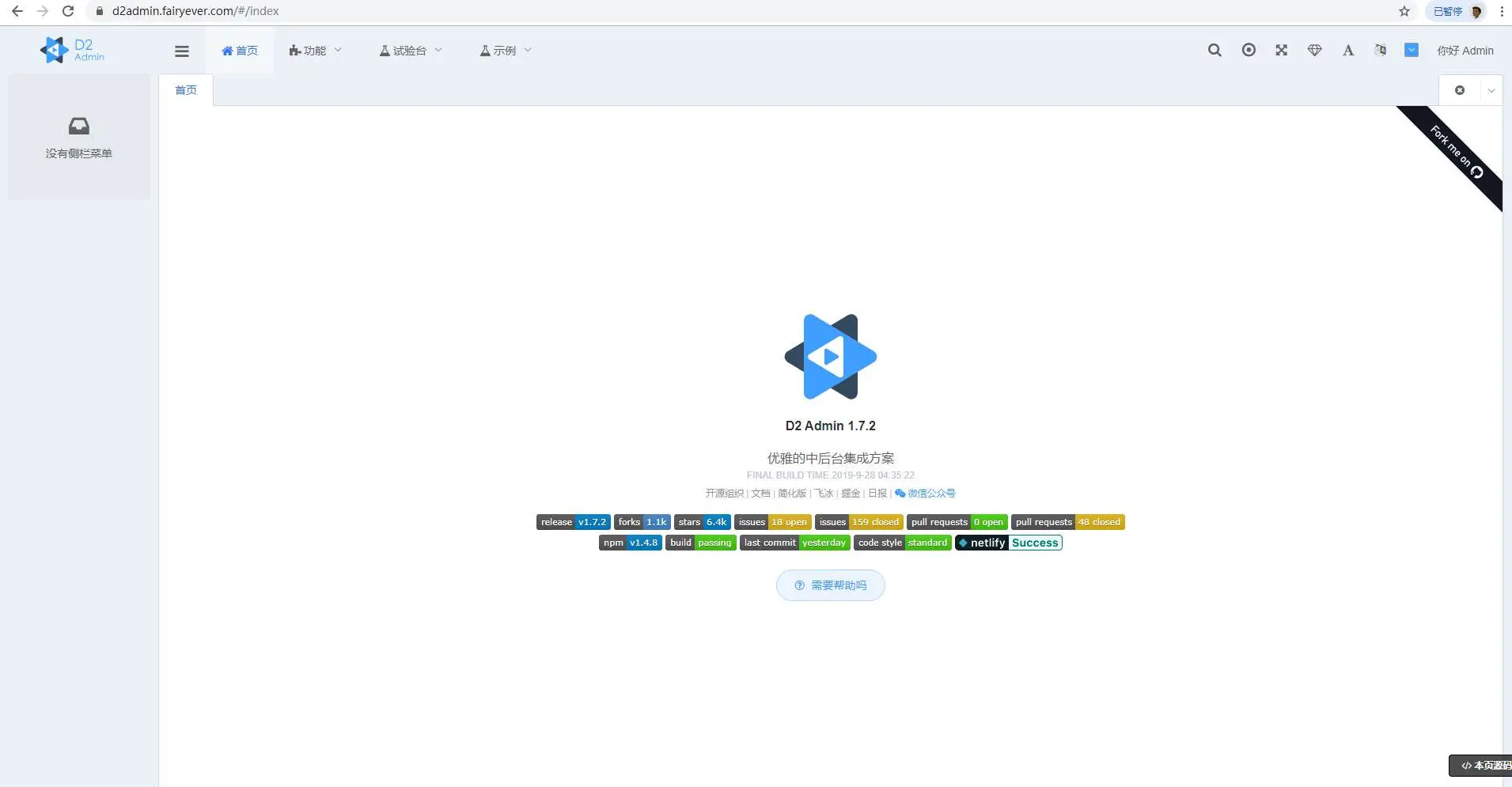Click the code style standard badge
1512x787 pixels.
pyautogui.click(x=903, y=543)
